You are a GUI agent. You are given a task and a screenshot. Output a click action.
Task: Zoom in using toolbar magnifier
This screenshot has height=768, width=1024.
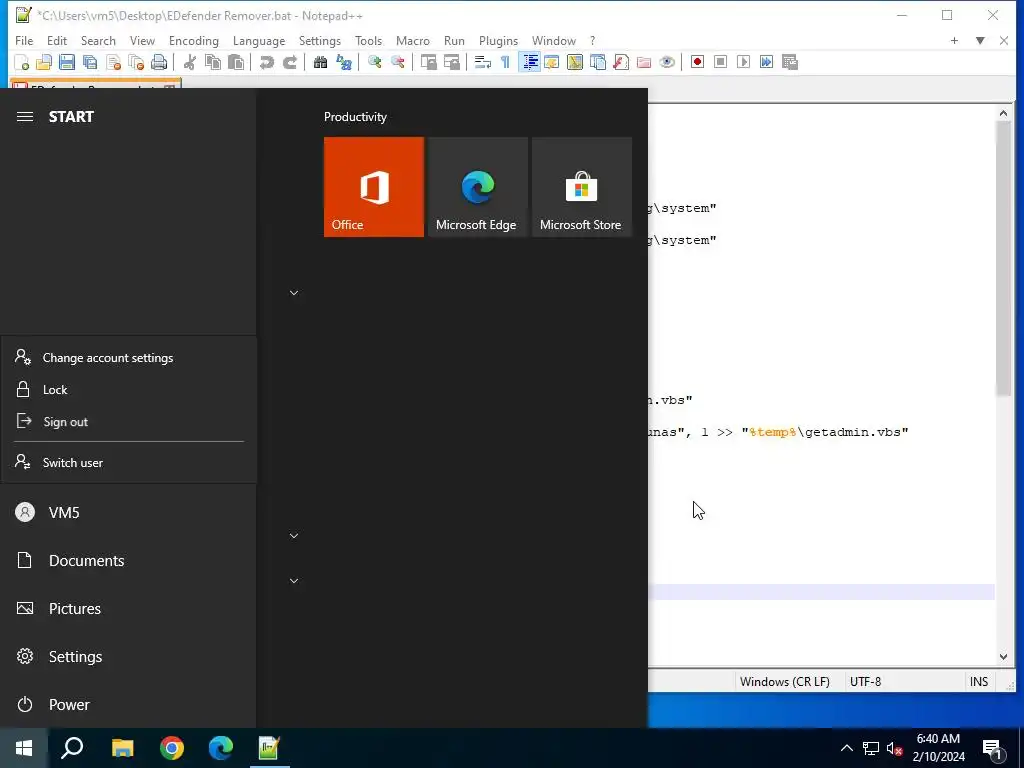pos(374,62)
